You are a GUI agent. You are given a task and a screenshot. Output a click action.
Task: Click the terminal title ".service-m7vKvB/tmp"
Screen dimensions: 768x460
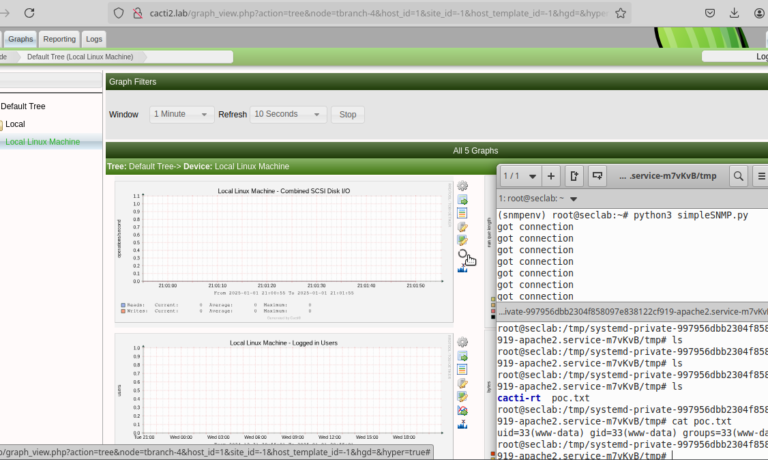(668, 176)
